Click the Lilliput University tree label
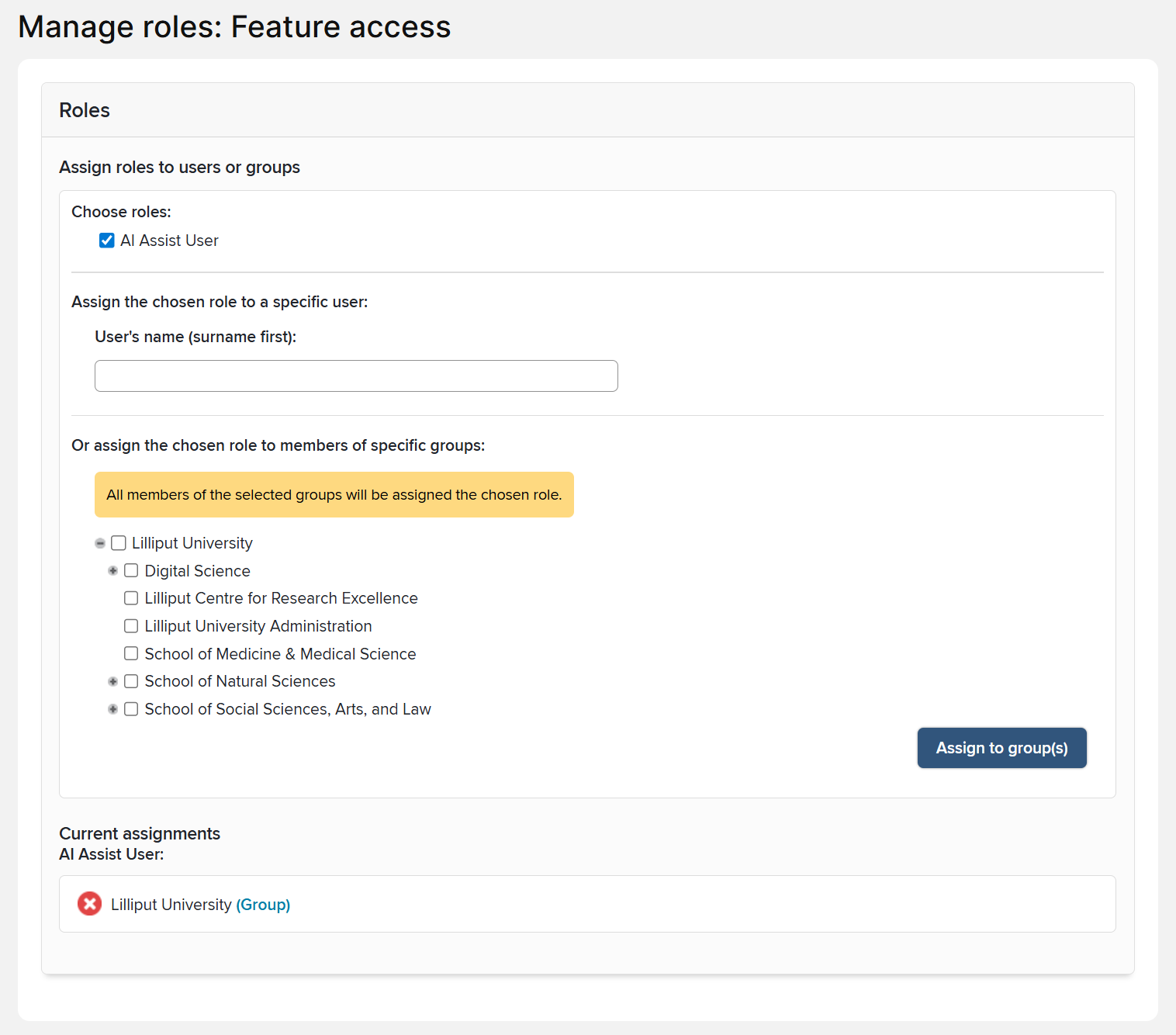The width and height of the screenshot is (1176, 1035). pos(192,543)
